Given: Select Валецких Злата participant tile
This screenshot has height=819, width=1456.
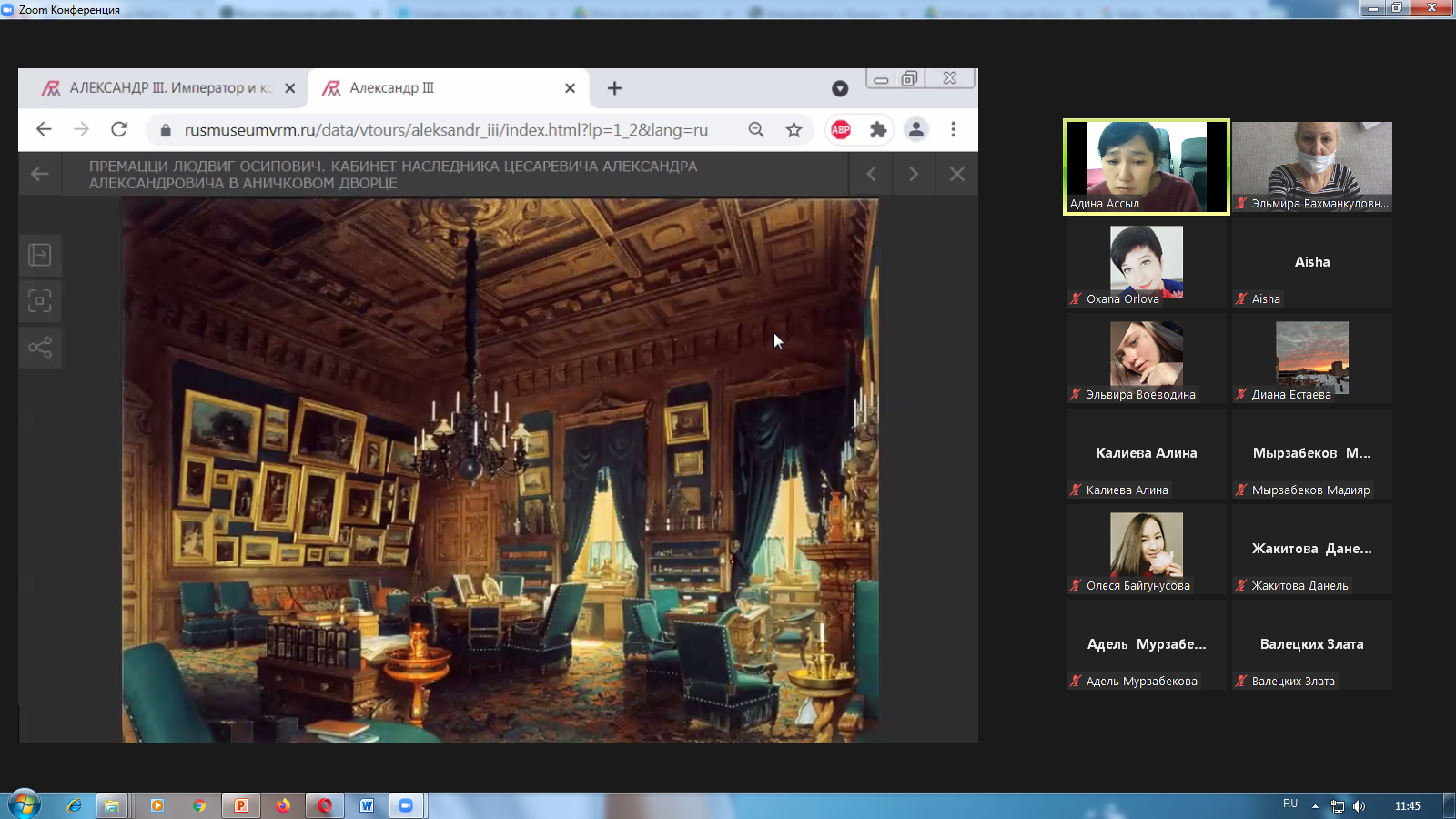Looking at the screenshot, I should click(x=1312, y=645).
